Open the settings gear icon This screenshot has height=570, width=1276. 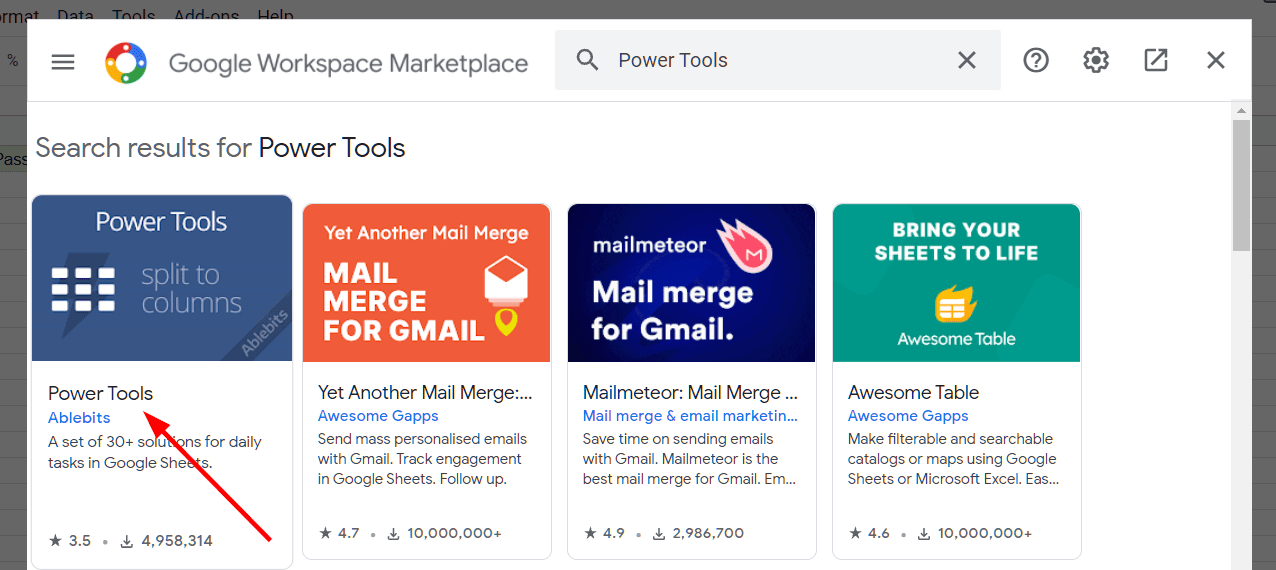pyautogui.click(x=1096, y=60)
